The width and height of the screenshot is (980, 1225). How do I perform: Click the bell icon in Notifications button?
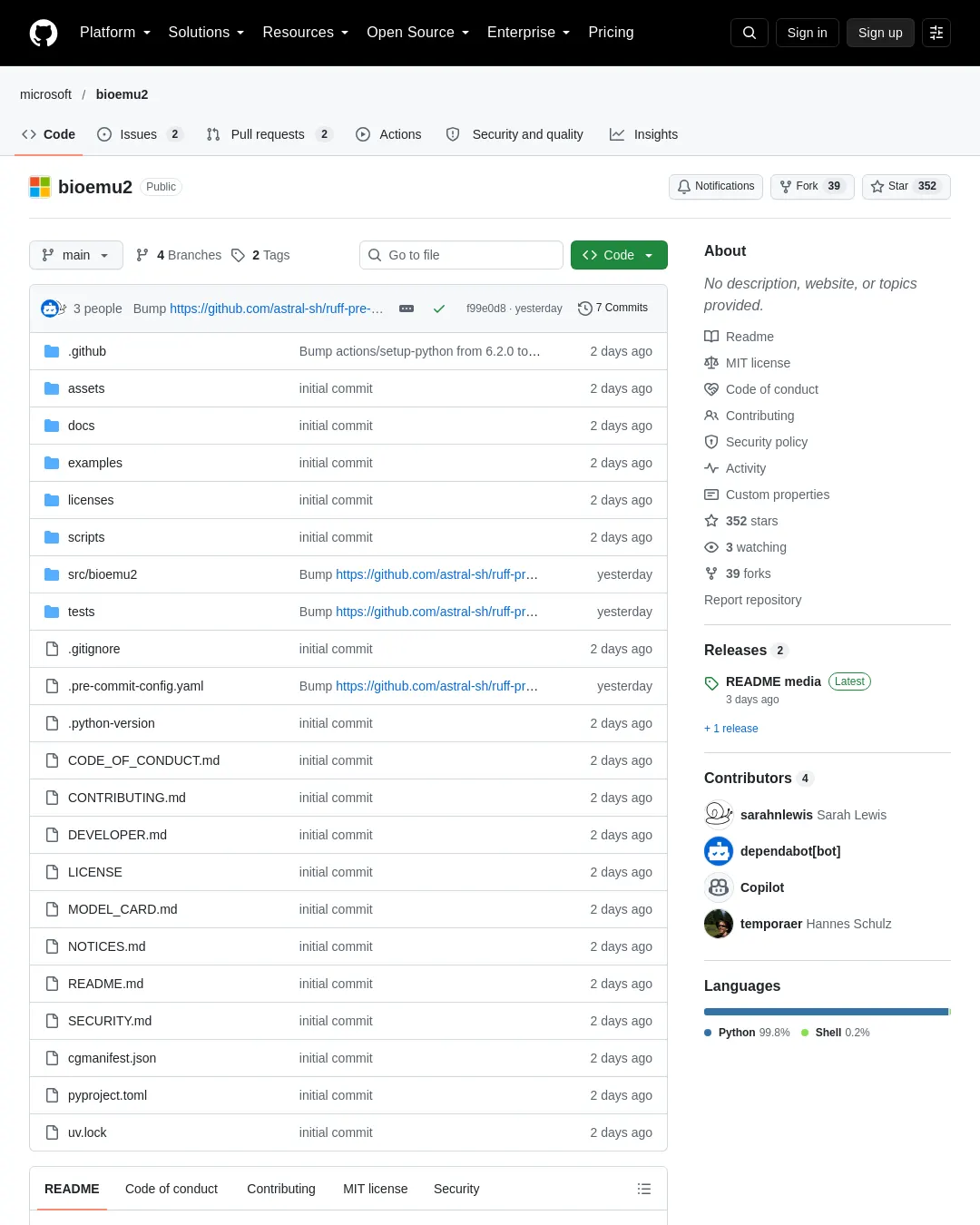click(x=684, y=186)
